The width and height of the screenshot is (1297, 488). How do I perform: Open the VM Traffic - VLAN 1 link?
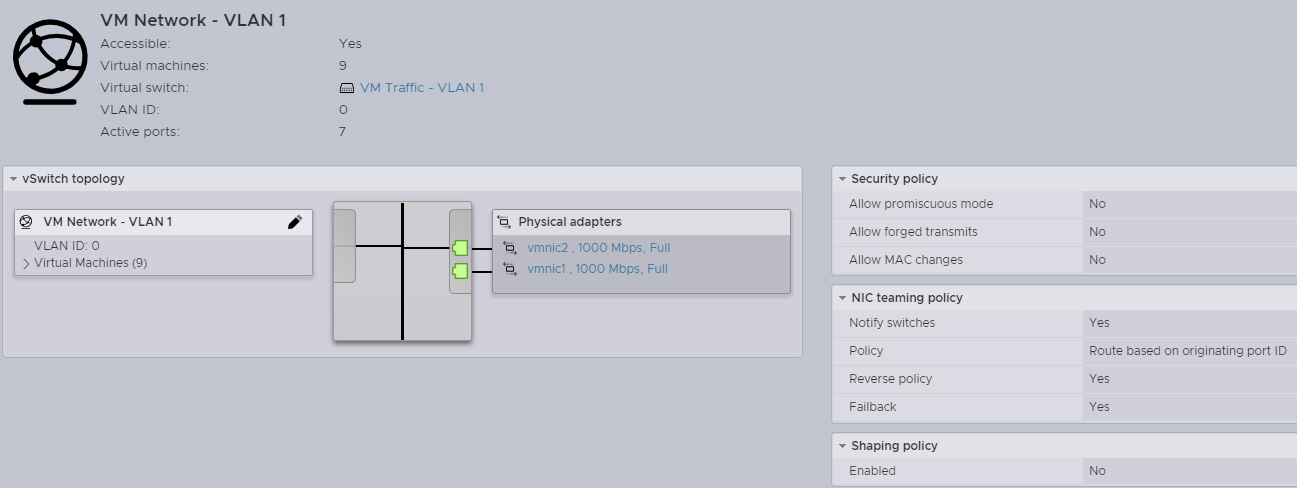pos(422,88)
